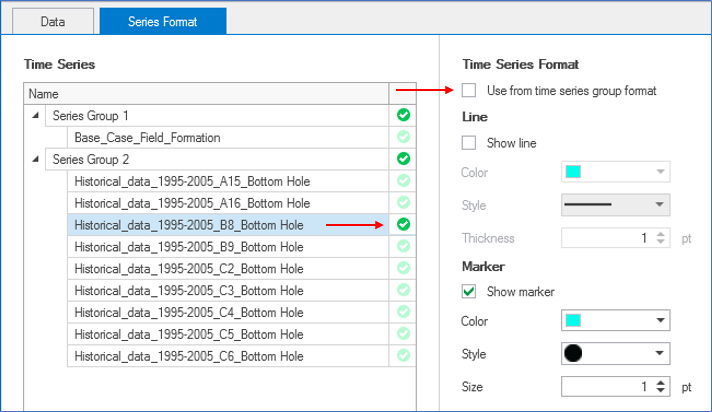The width and height of the screenshot is (712, 412).
Task: Select Historical_data_1995-2005_B9_Bottom Hole series
Action: pos(190,247)
